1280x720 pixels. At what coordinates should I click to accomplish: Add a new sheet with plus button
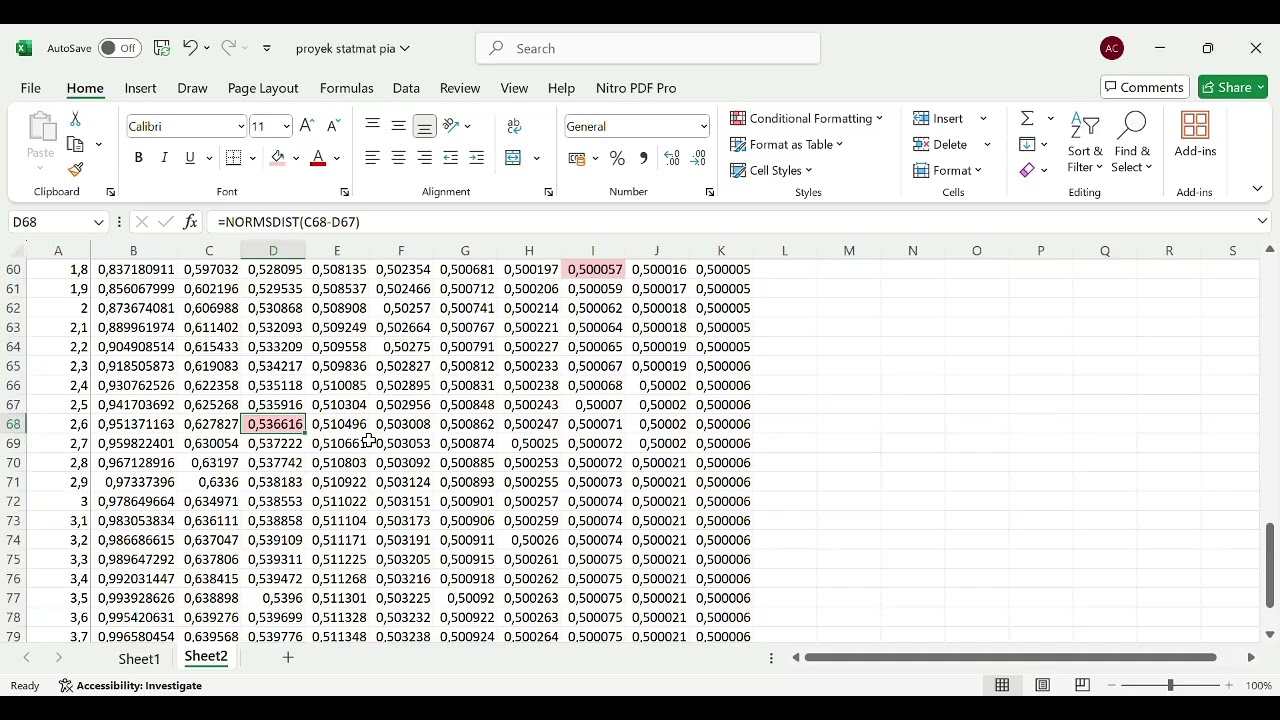pyautogui.click(x=288, y=657)
